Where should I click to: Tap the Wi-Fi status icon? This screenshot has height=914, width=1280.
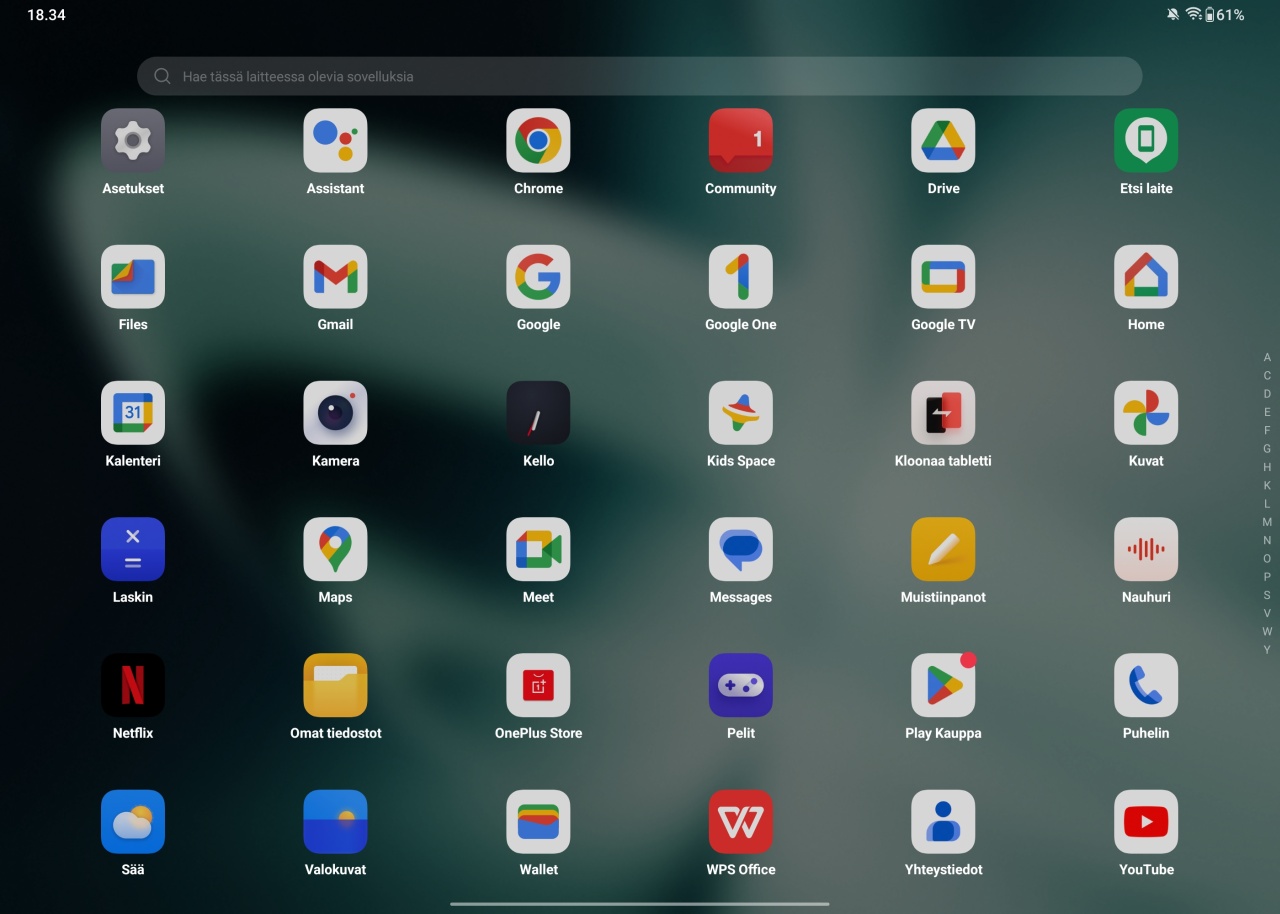pos(1193,15)
